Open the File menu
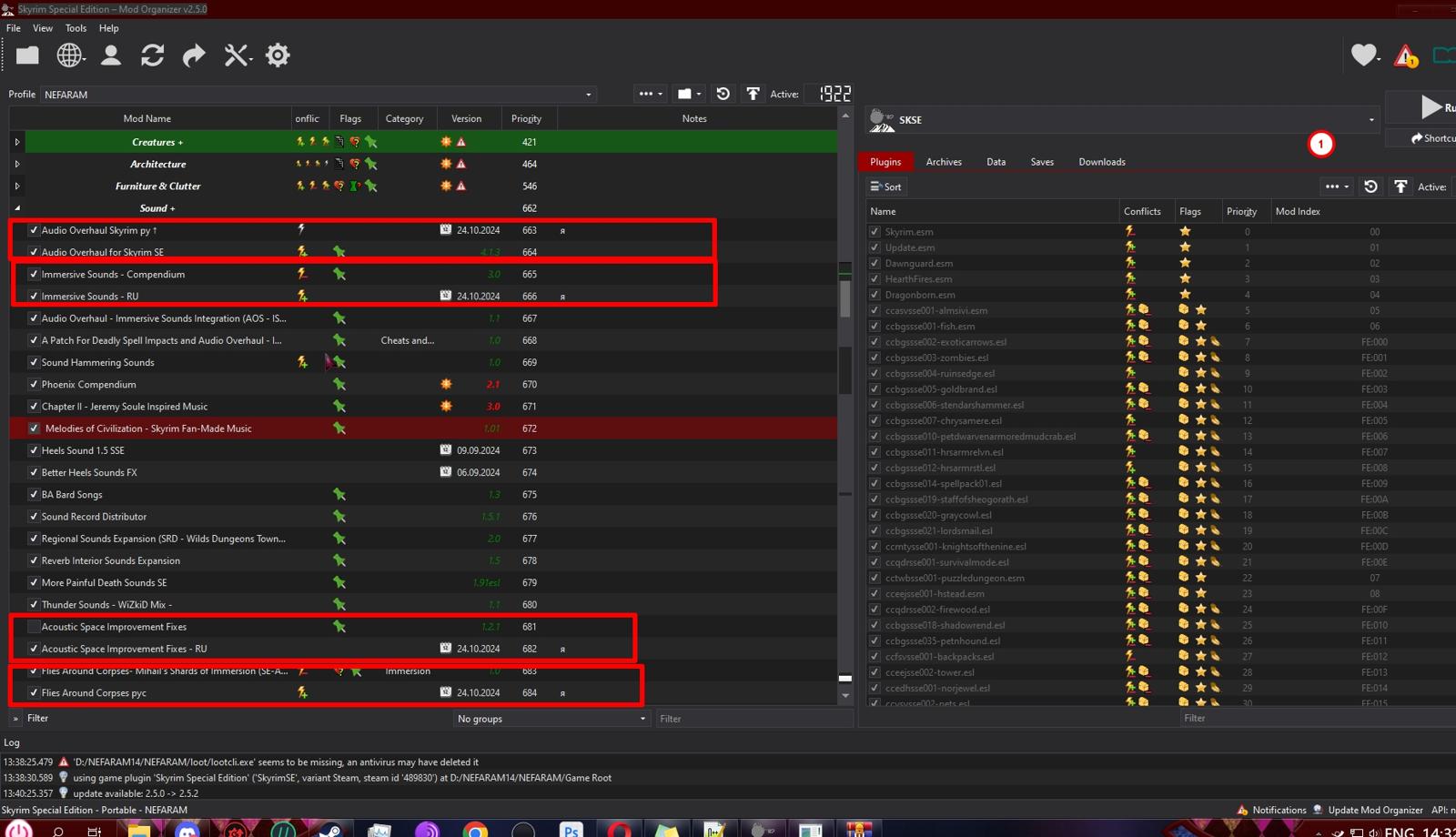The height and width of the screenshot is (837, 1456). coord(14,28)
